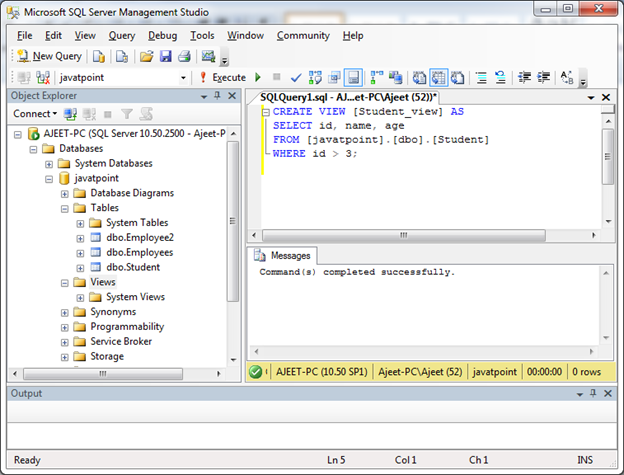Click the Object Explorer filter funnel icon
The width and height of the screenshot is (624, 475).
point(127,114)
